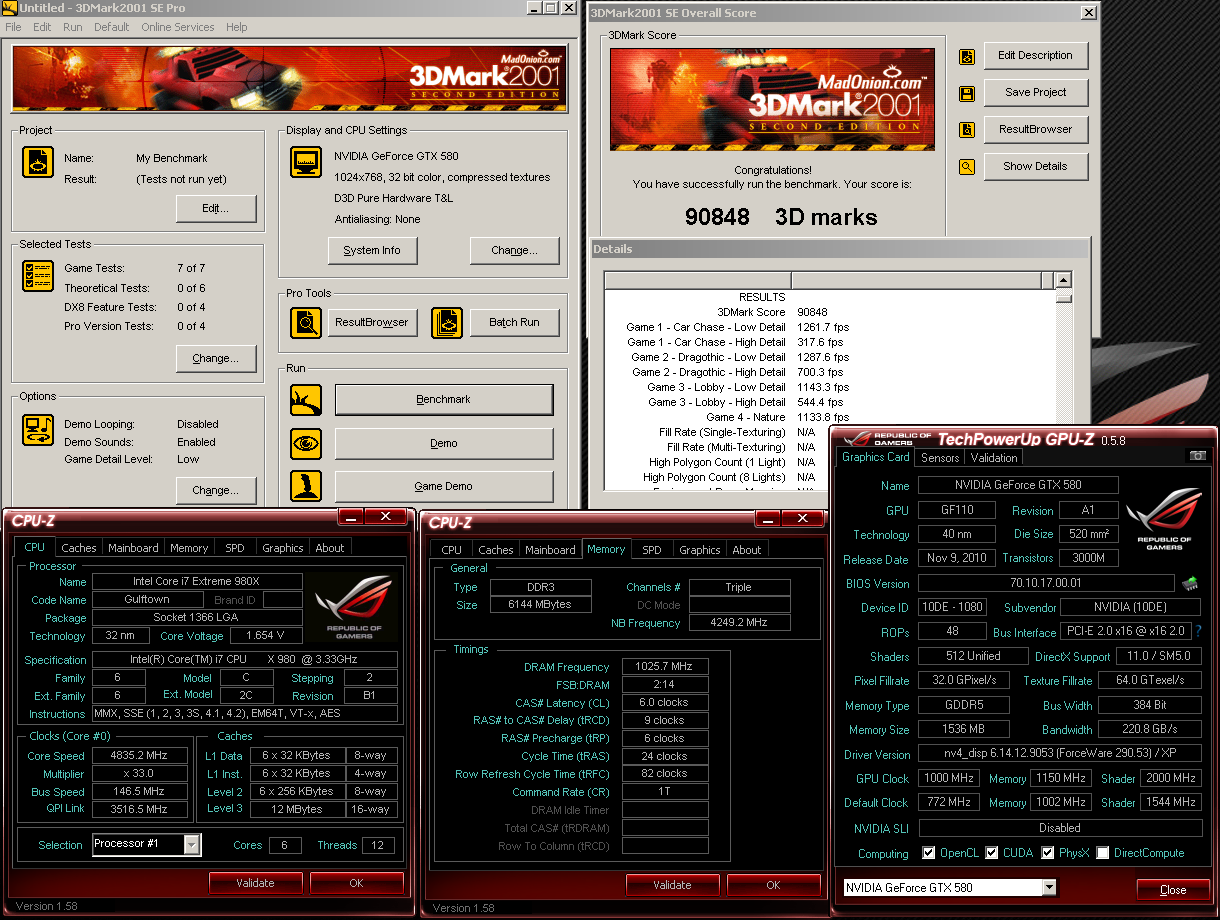Open the Online Services menu
Image resolution: width=1220 pixels, height=920 pixels.
click(178, 27)
